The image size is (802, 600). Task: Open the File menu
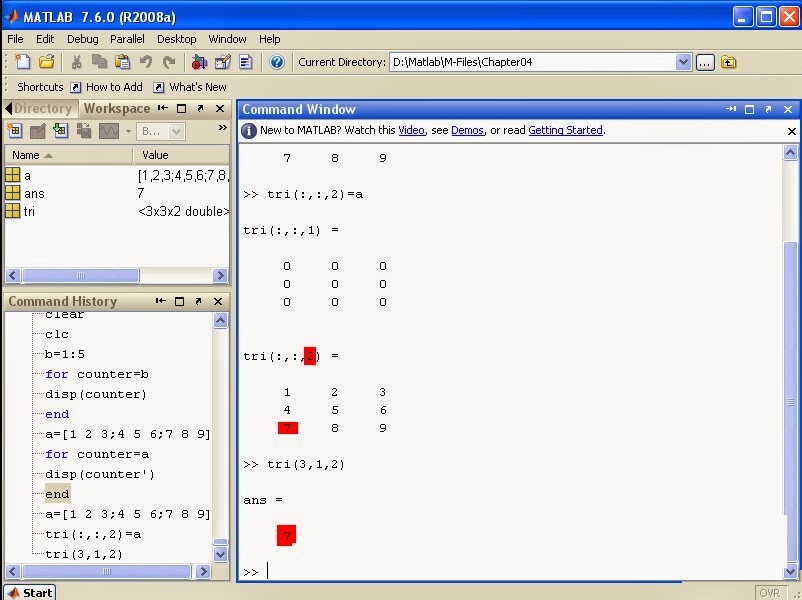point(15,39)
